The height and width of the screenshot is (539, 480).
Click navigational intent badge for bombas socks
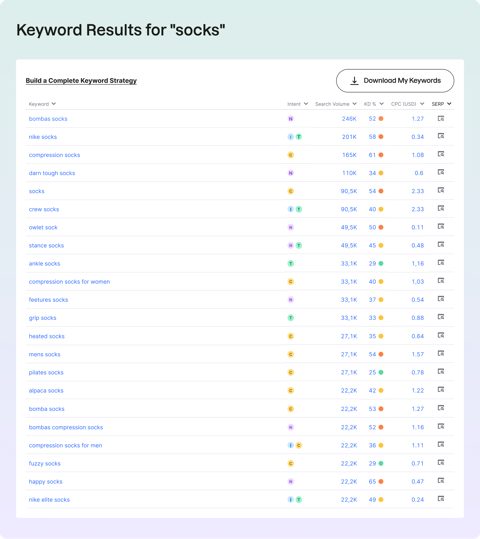point(291,119)
